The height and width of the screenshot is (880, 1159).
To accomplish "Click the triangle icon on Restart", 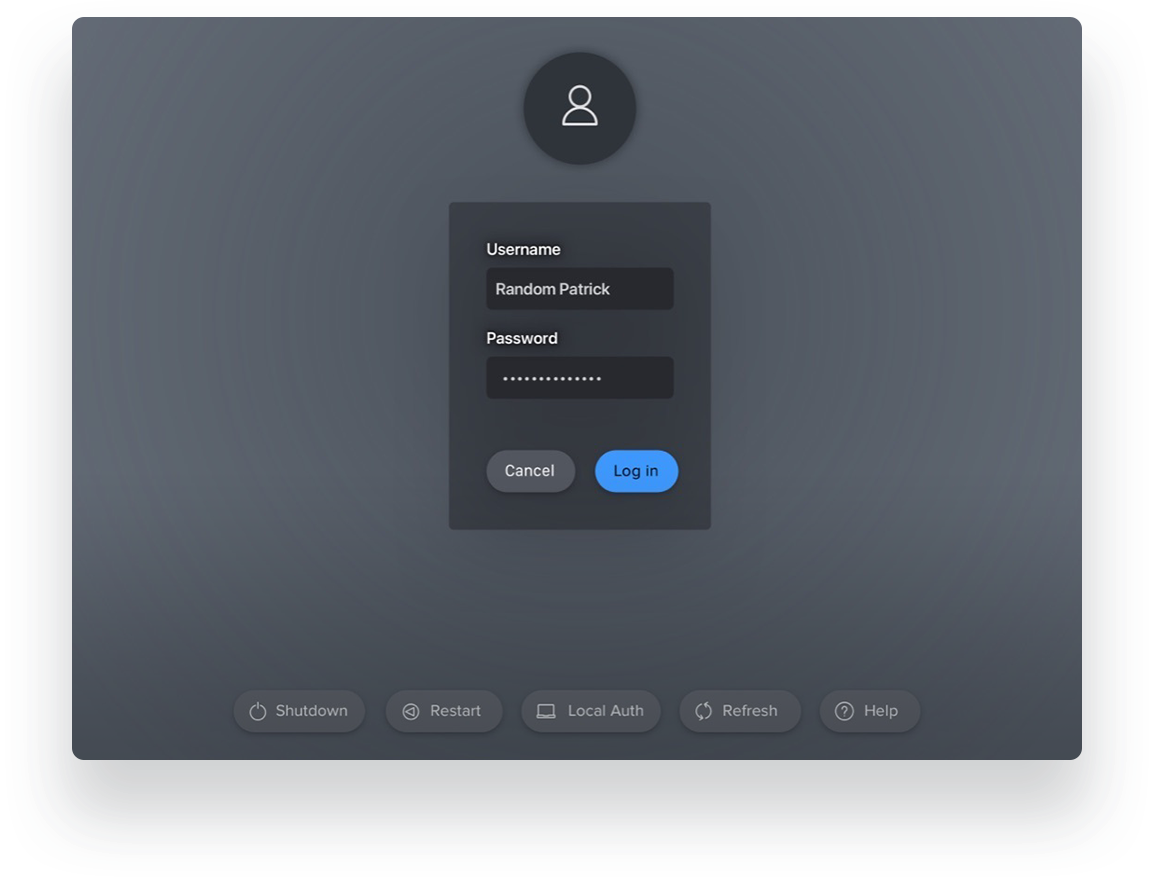I will [411, 711].
